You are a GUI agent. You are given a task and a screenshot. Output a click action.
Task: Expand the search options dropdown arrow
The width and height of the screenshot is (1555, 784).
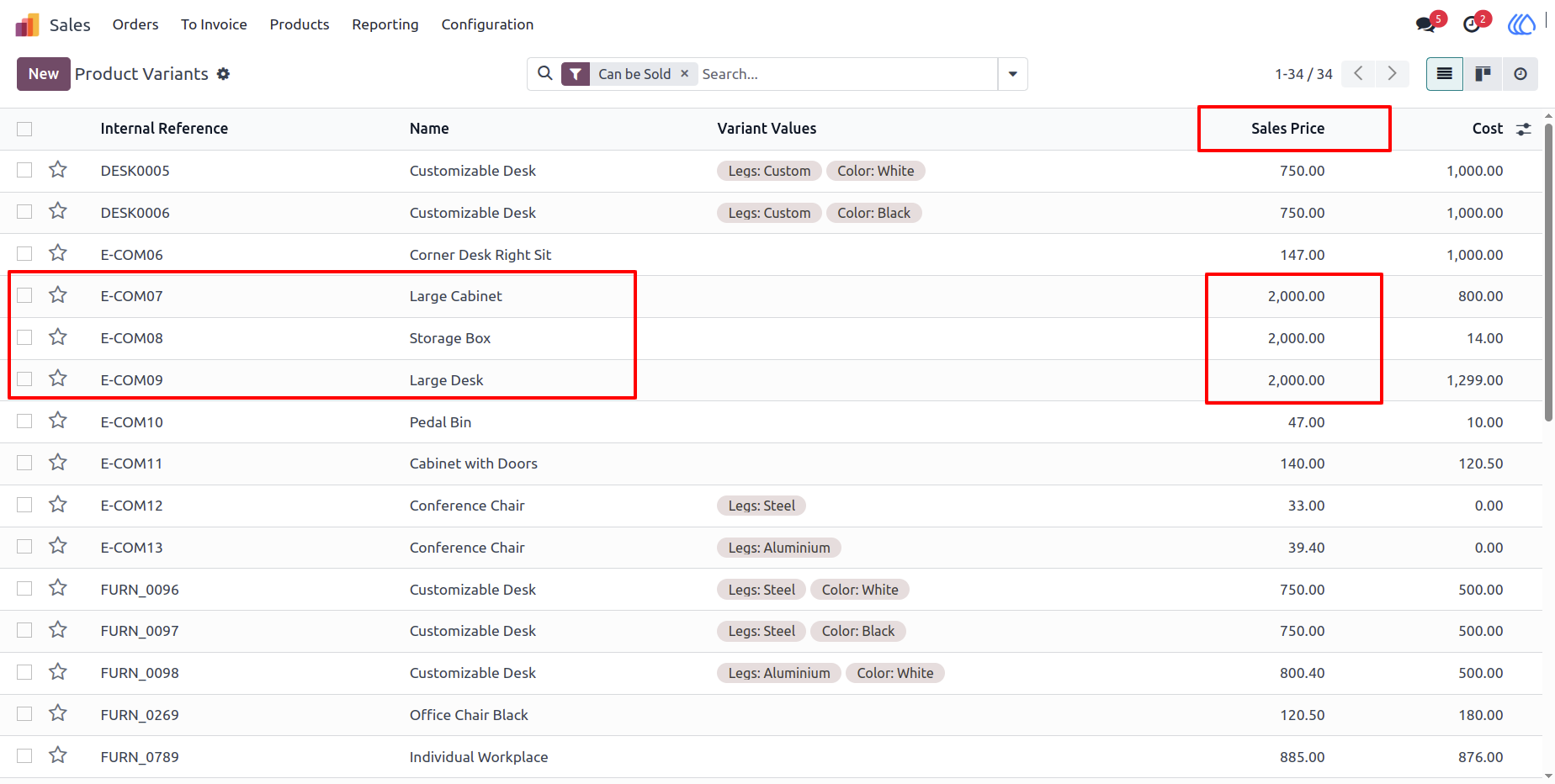(x=1013, y=74)
